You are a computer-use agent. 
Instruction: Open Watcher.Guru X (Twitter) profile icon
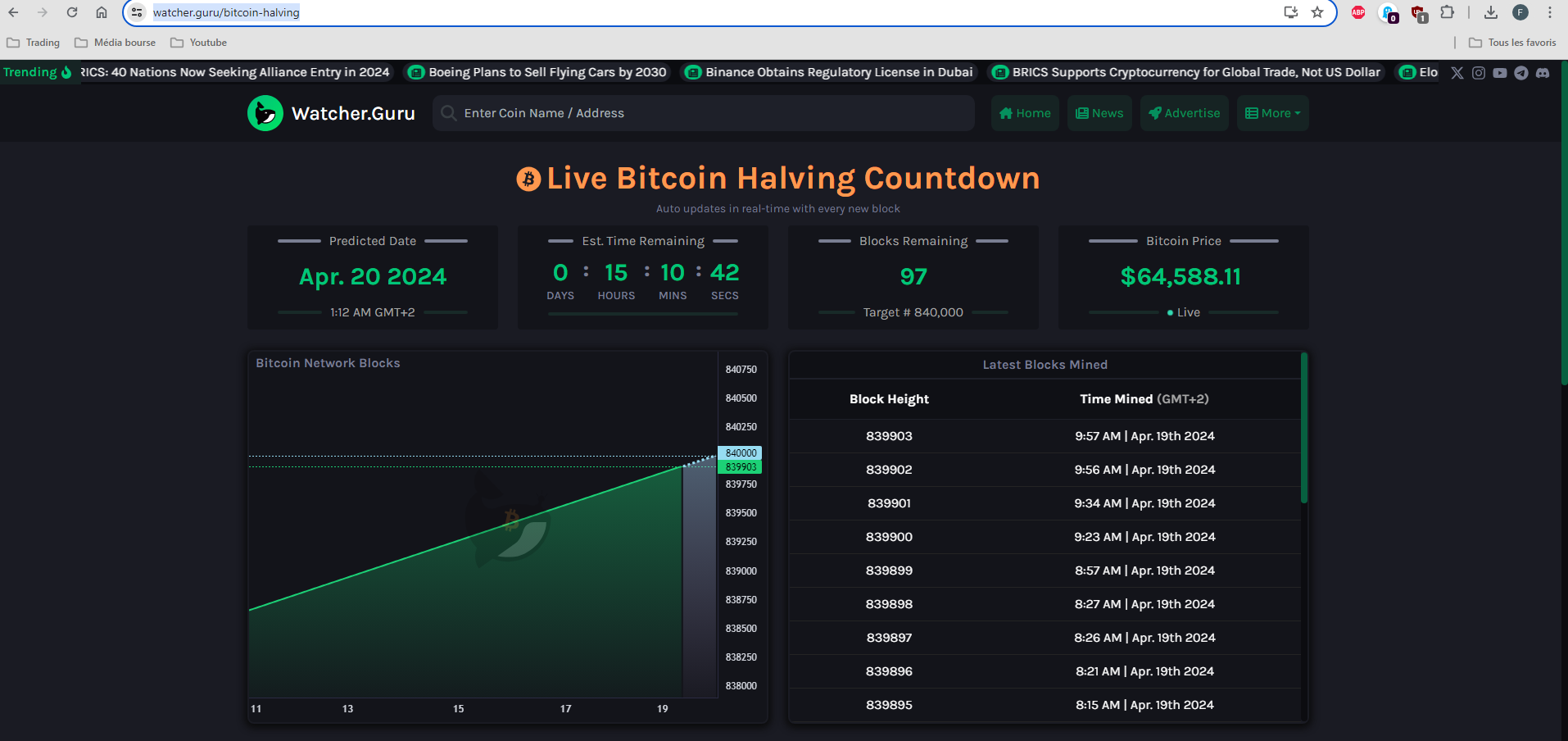(1457, 72)
